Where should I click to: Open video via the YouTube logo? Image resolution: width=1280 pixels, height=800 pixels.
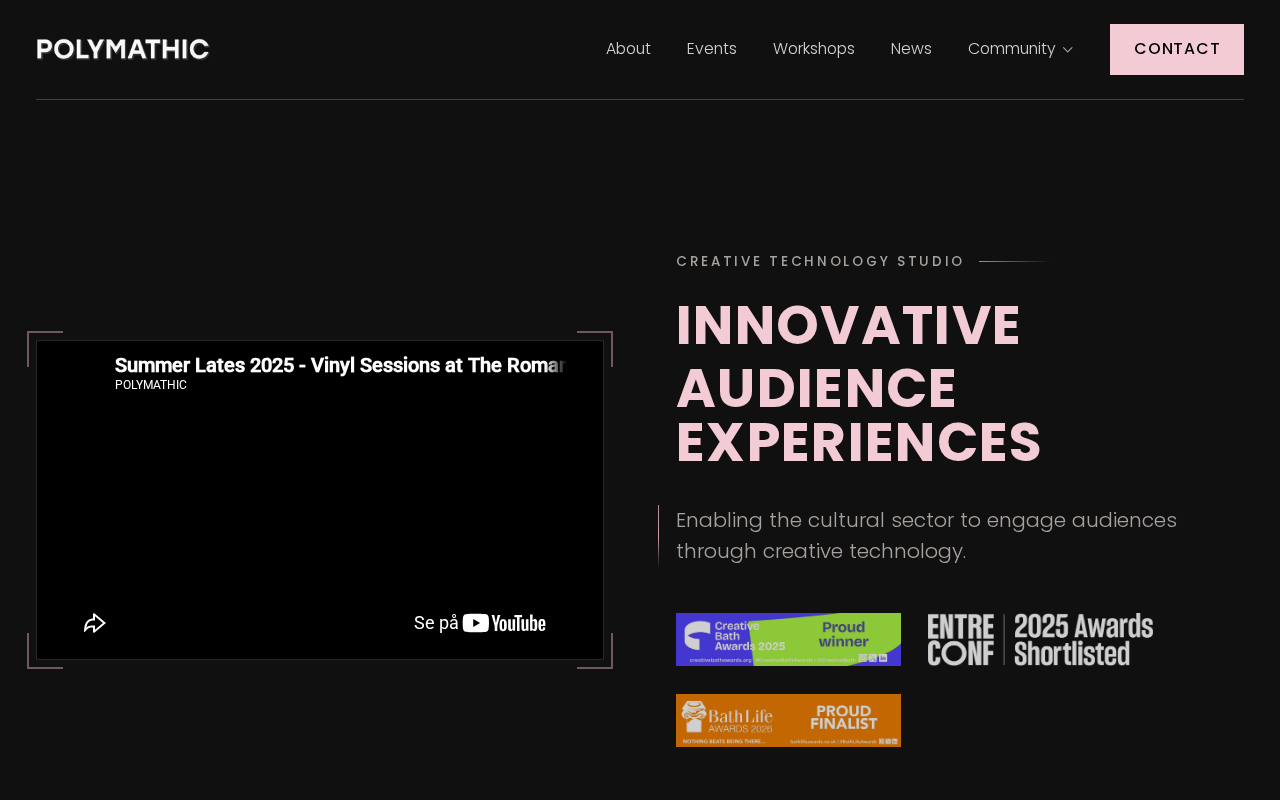504,623
